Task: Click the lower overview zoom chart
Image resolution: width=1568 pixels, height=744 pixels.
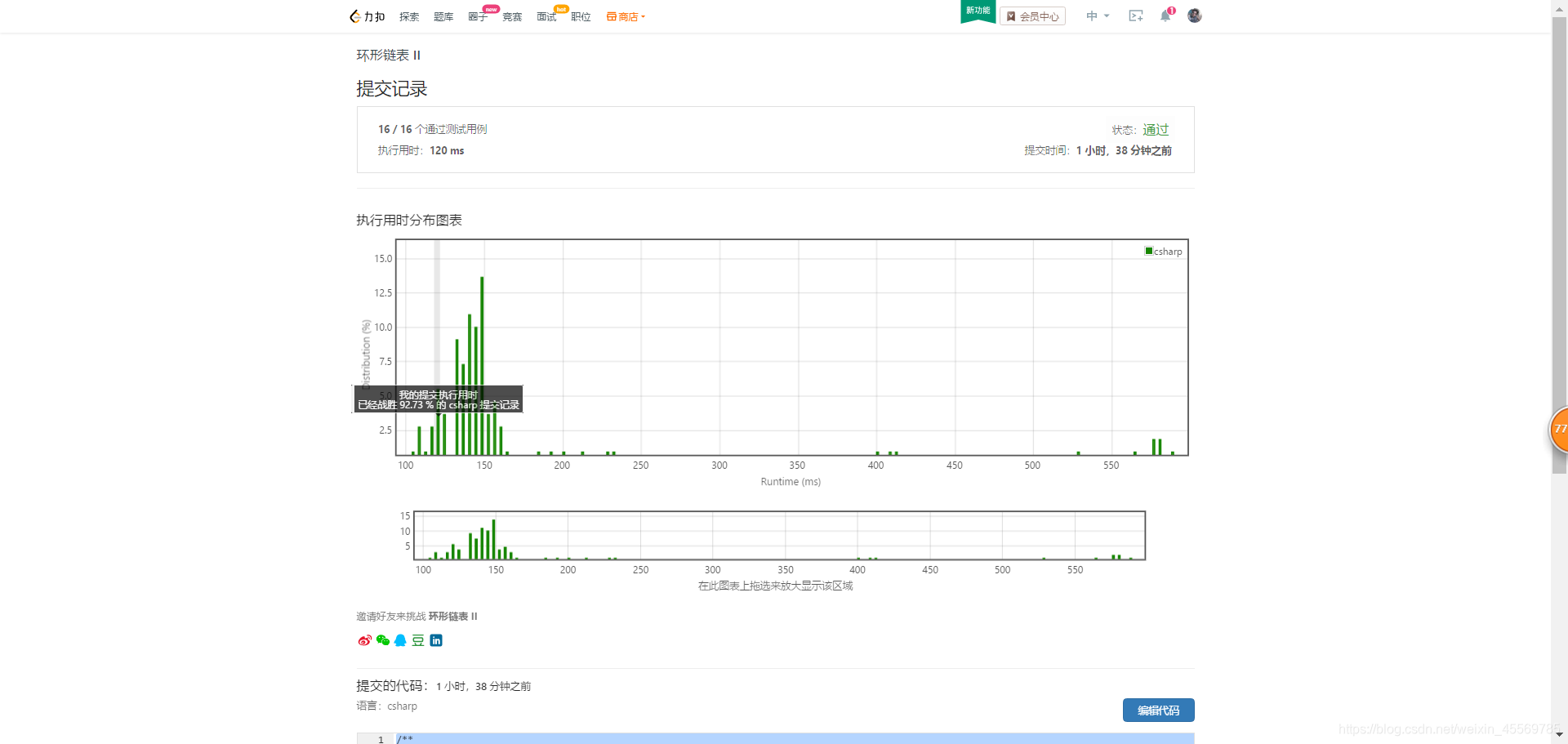Action: pos(779,536)
